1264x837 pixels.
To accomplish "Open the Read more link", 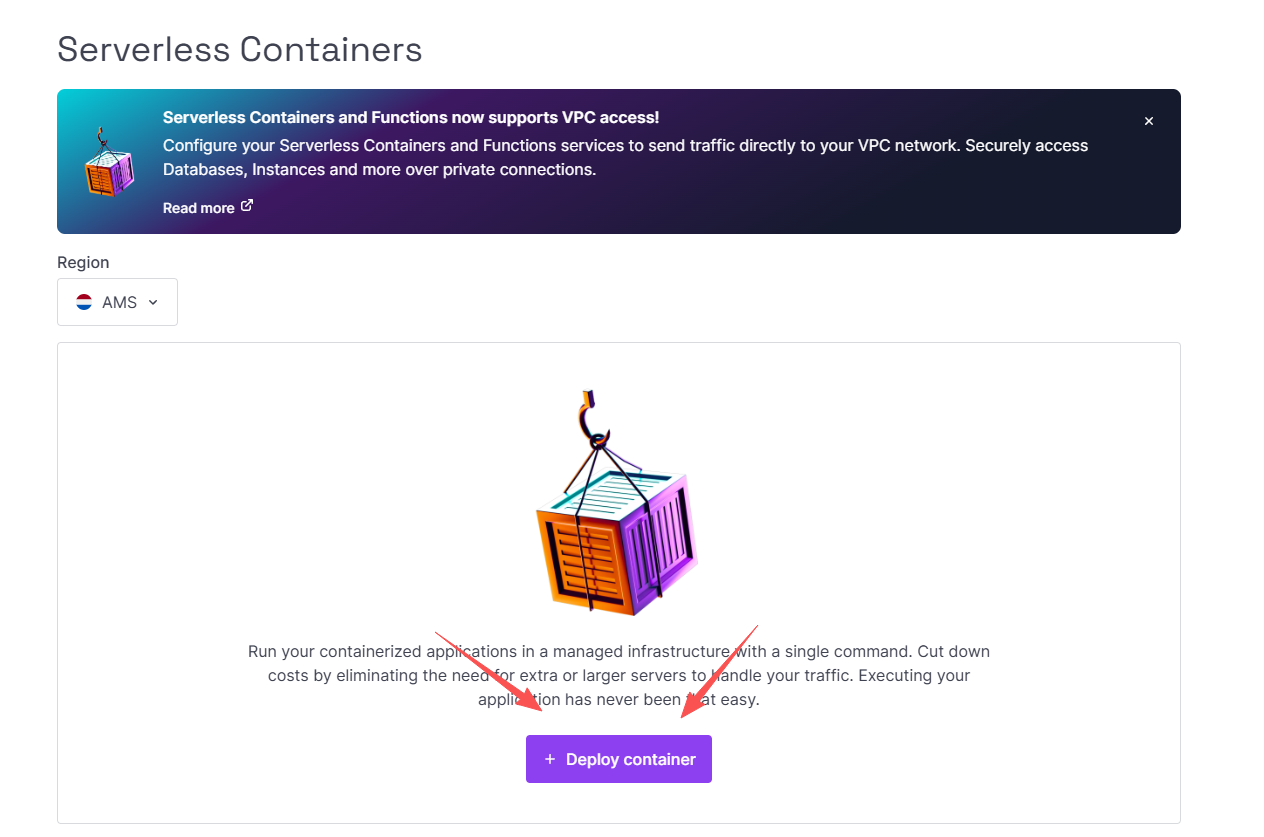I will [x=198, y=208].
